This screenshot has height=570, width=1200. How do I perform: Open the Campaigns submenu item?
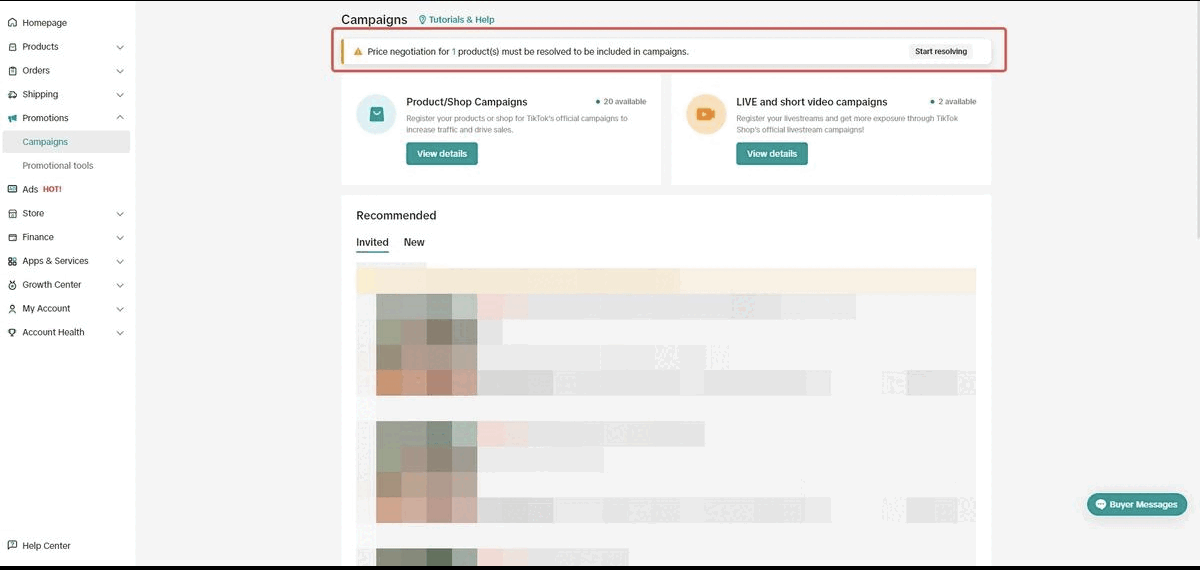click(65, 142)
